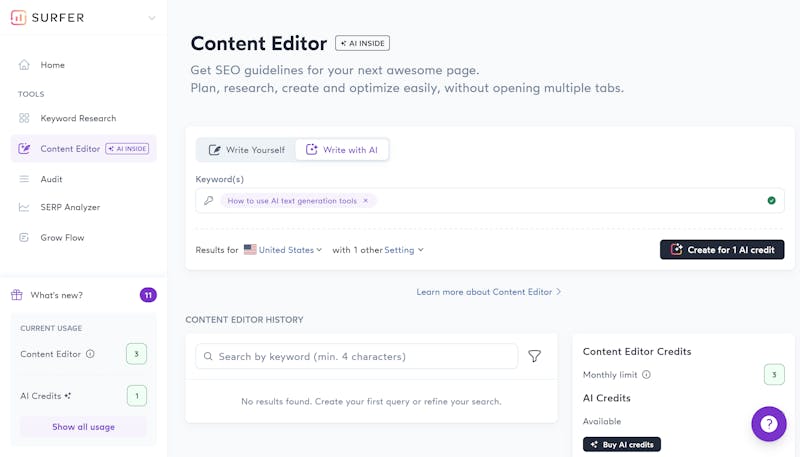Show info for Content Editor usage
800x457 pixels.
pyautogui.click(x=90, y=354)
